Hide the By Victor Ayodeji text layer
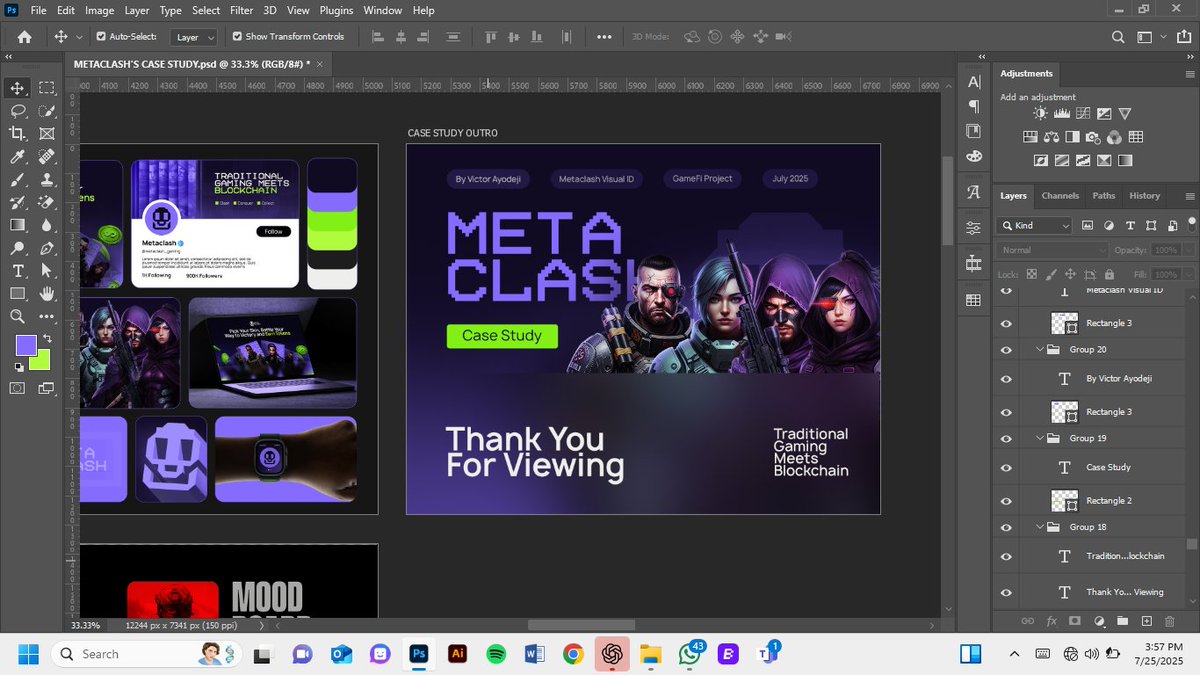This screenshot has width=1200, height=675. (1006, 379)
